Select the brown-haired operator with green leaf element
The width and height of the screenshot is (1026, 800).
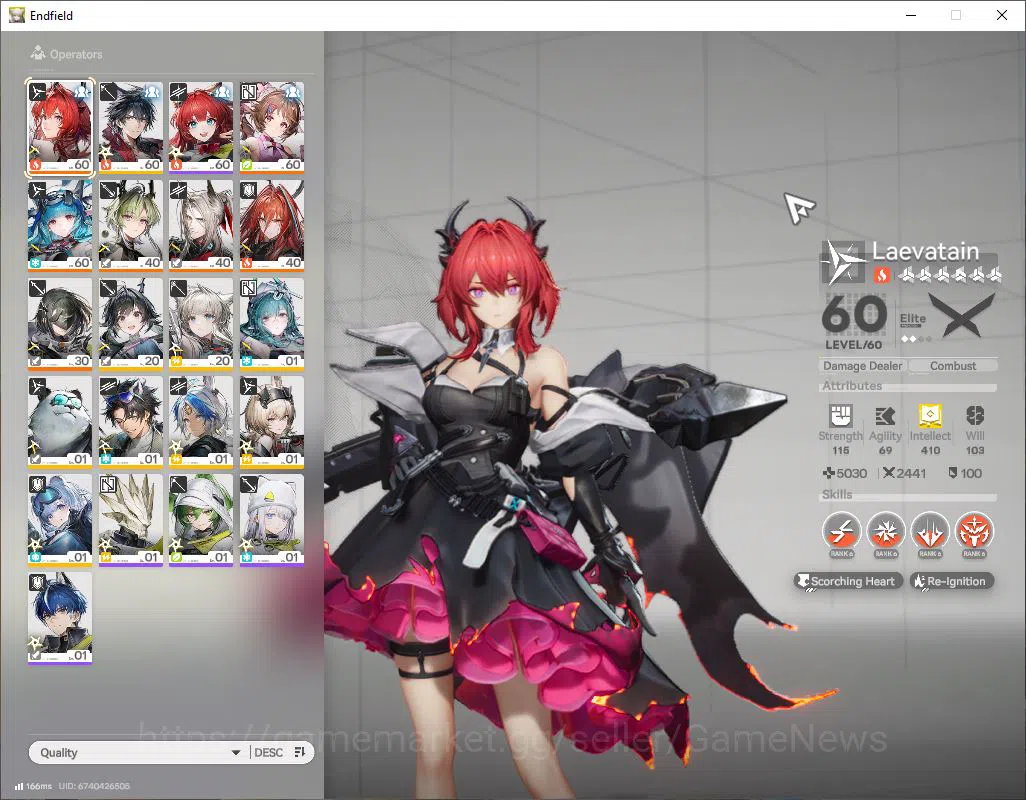pos(272,128)
